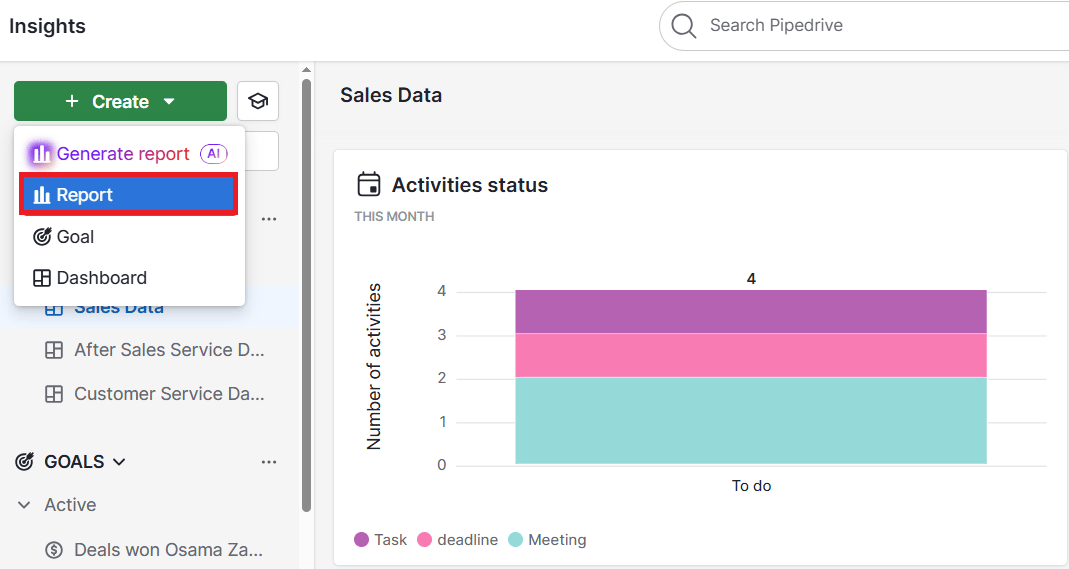The height and width of the screenshot is (569, 1069).
Task: Click the GOALS target icon
Action: point(25,461)
